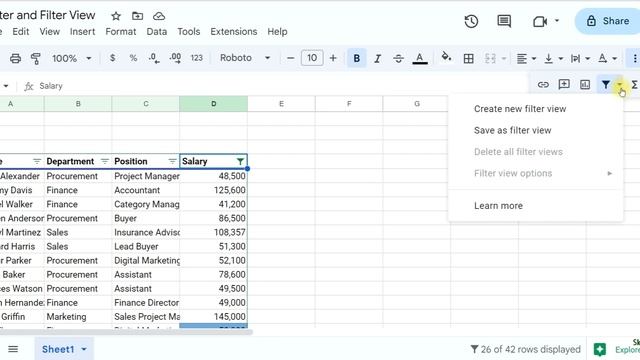This screenshot has height=360, width=640.
Task: Click the insert chart icon
Action: [x=585, y=84]
